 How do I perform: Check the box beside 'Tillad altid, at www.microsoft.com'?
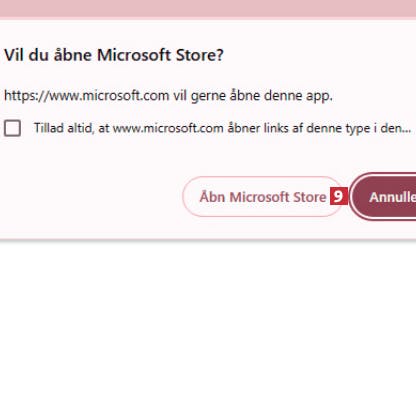pyautogui.click(x=12, y=128)
